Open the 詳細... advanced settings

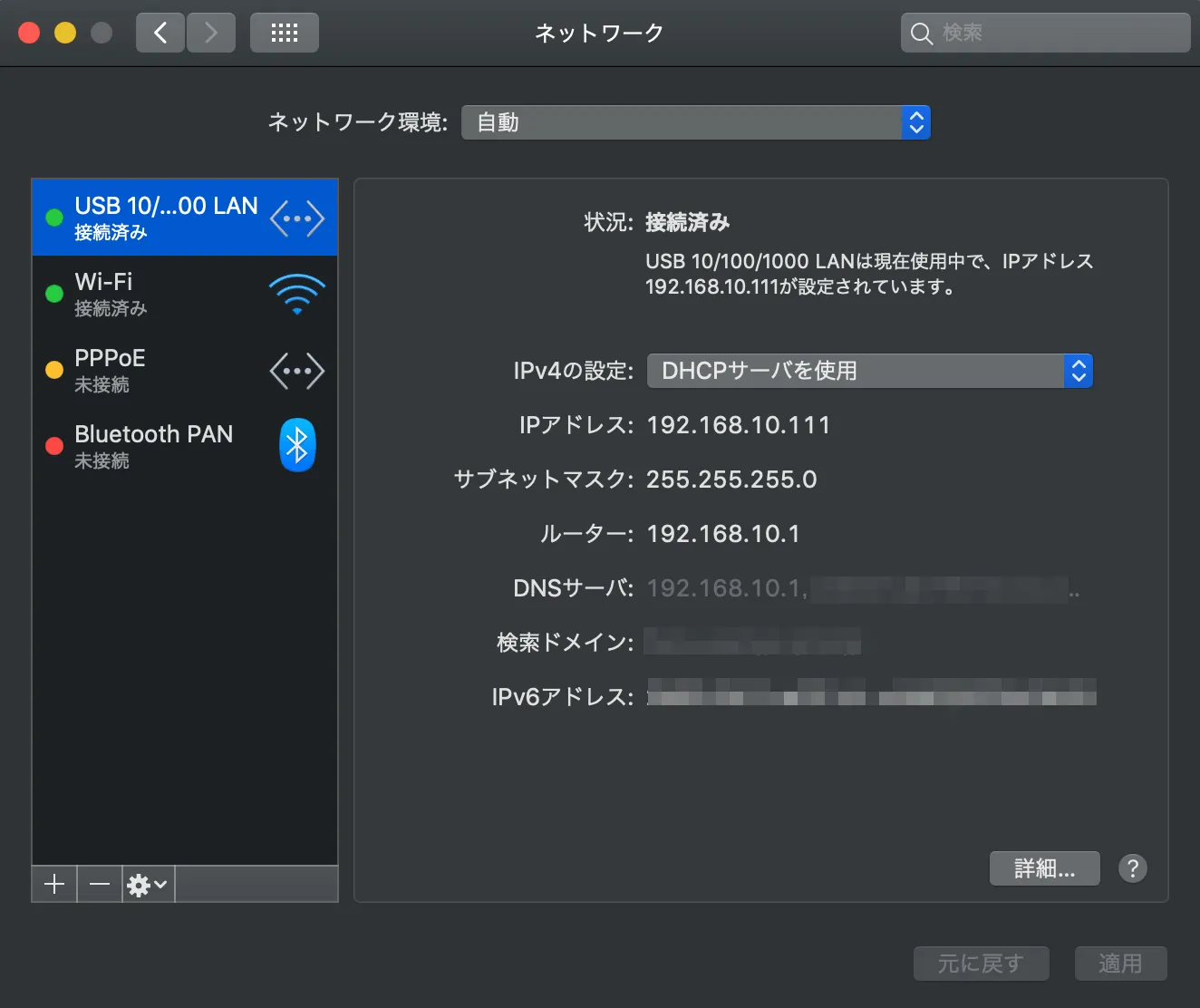pos(1045,868)
